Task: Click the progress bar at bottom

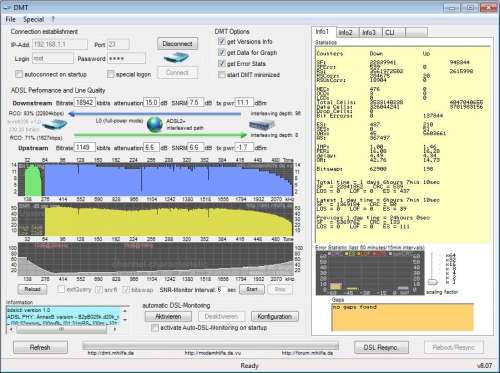Action: [211, 345]
